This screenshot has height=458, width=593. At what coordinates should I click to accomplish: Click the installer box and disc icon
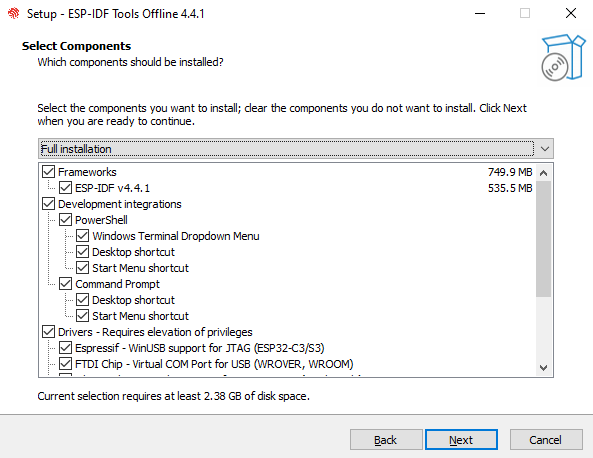click(x=563, y=57)
